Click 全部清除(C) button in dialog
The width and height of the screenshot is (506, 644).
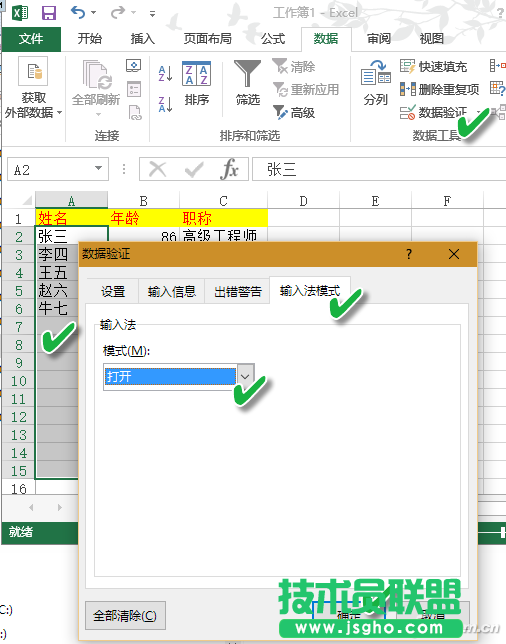(125, 616)
